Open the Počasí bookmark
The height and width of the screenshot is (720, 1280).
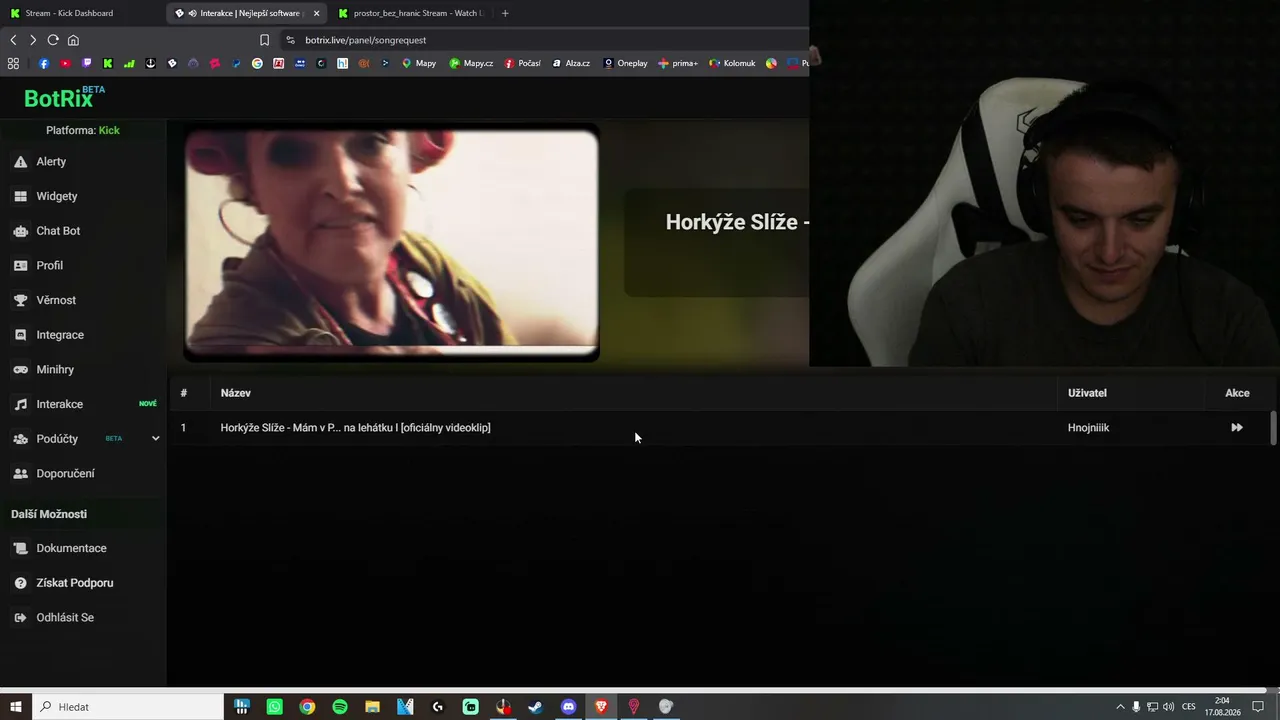(523, 63)
